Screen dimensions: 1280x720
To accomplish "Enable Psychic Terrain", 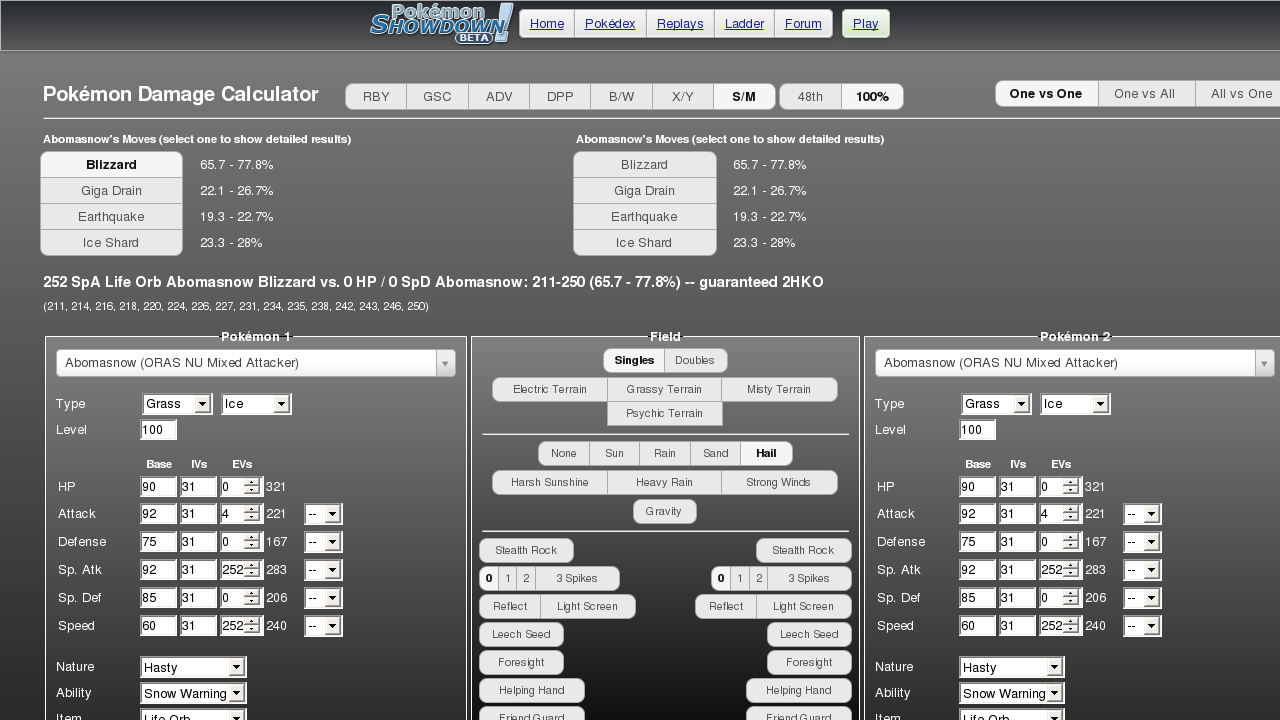I will coord(664,413).
